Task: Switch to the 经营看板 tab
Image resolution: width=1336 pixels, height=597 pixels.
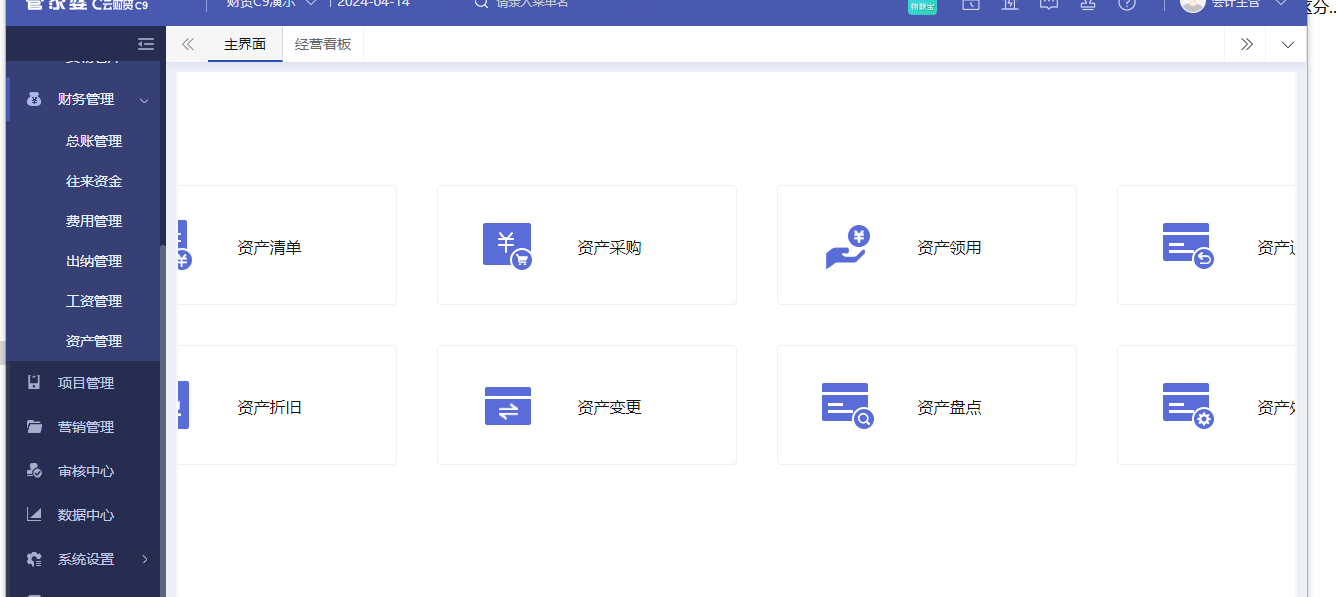Action: pos(323,44)
